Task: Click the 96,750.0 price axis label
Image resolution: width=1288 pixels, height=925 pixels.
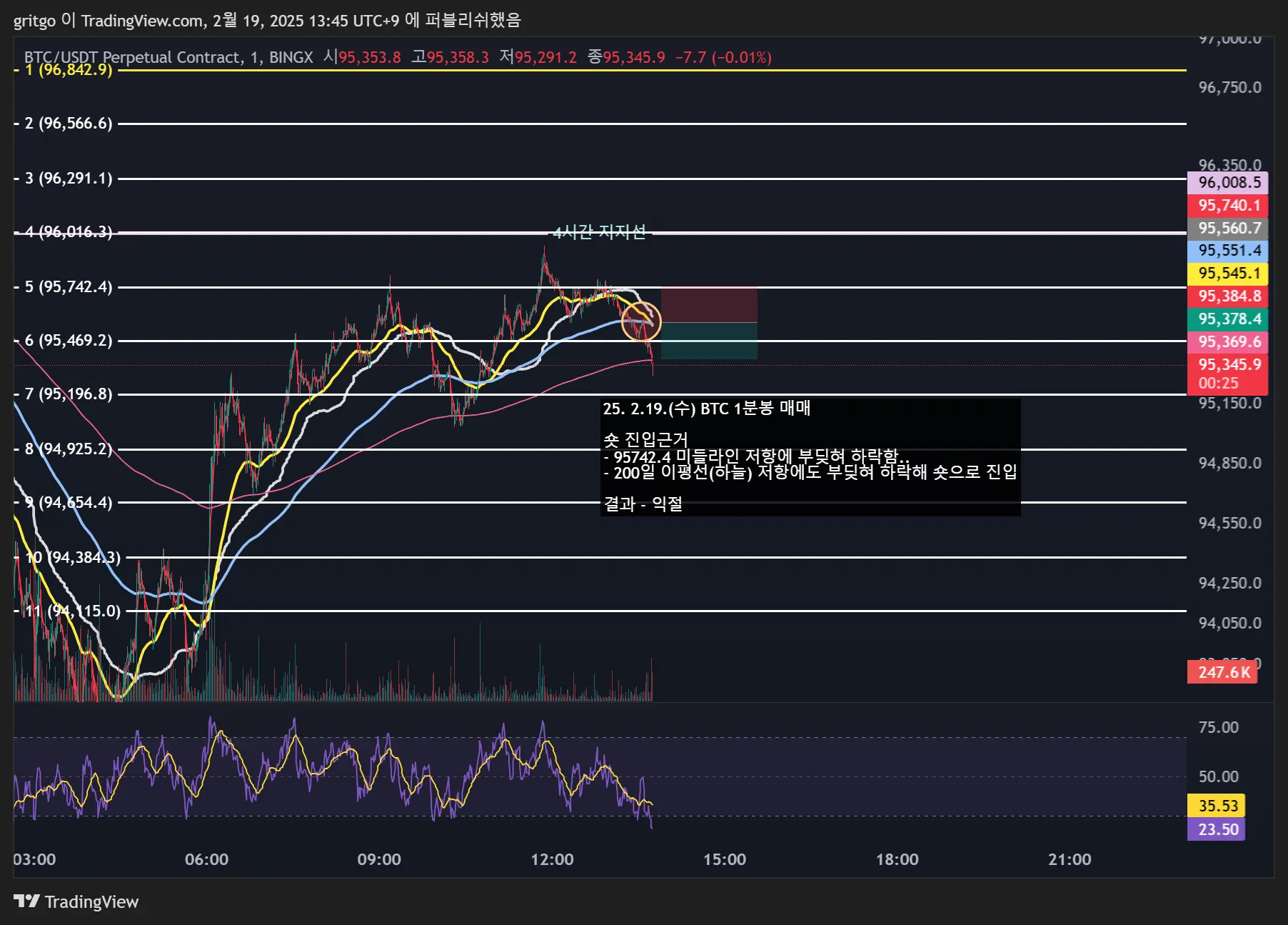Action: point(1229,87)
